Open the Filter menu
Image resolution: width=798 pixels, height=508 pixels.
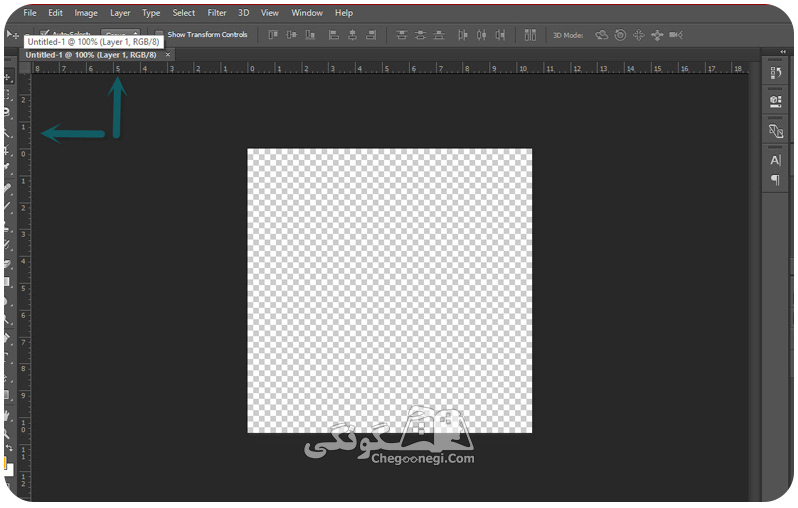[x=217, y=13]
